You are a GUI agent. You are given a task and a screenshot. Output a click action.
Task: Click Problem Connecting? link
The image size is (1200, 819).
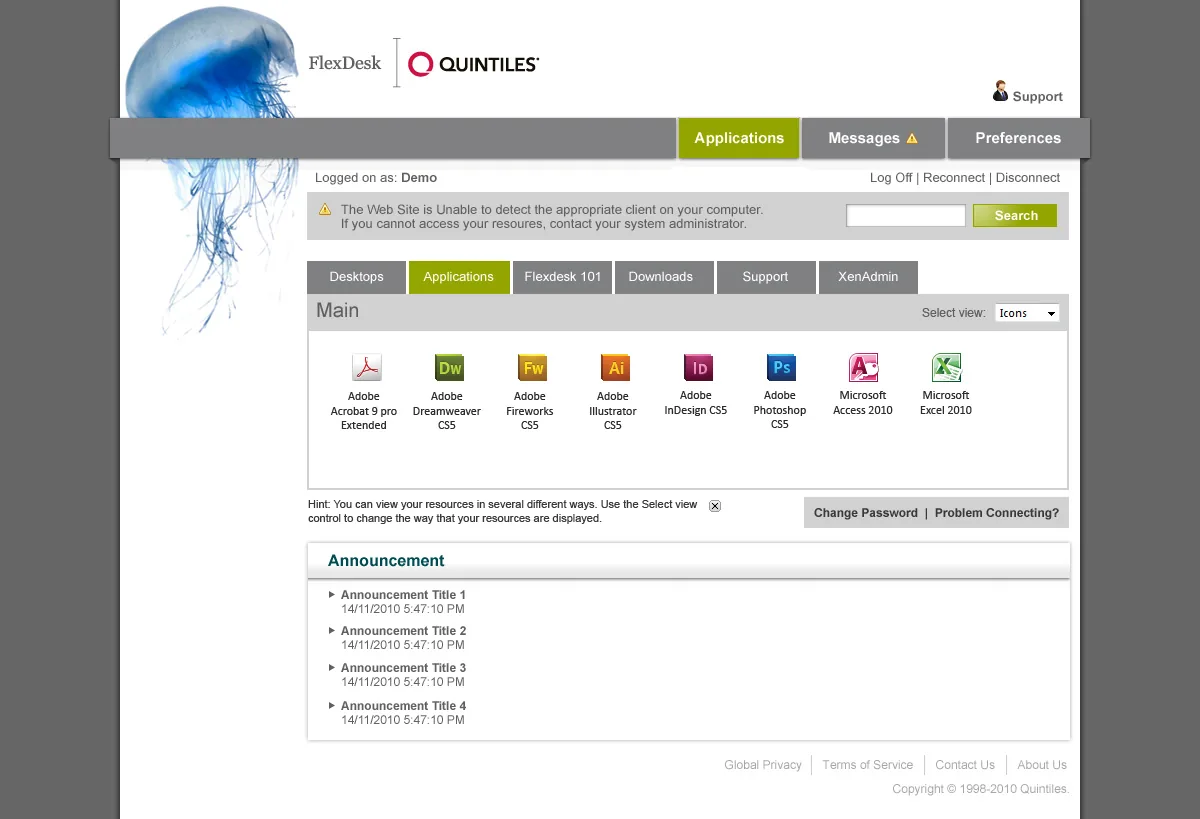[997, 513]
